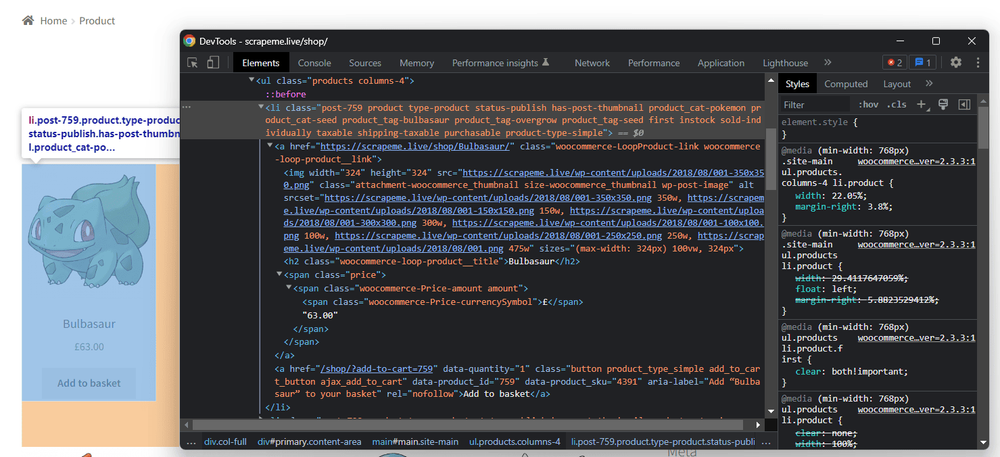Open the Elements tab
The width and height of the screenshot is (1000, 457).
point(261,62)
